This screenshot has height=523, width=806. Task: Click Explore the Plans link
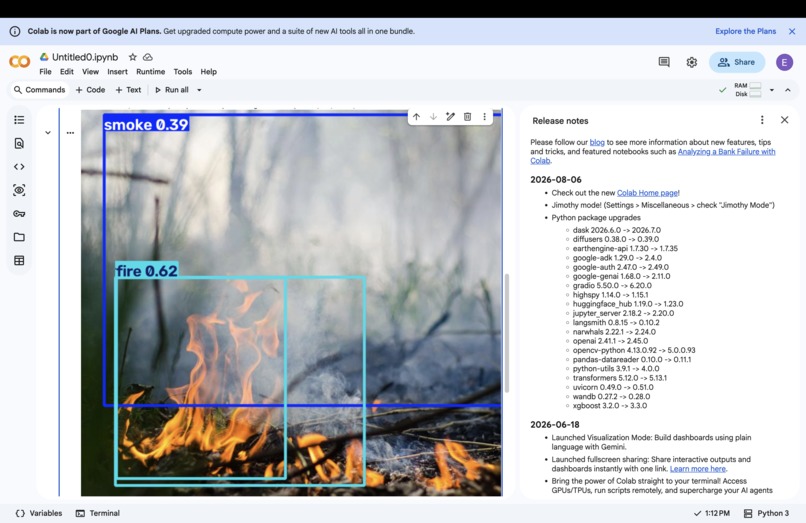(x=745, y=31)
